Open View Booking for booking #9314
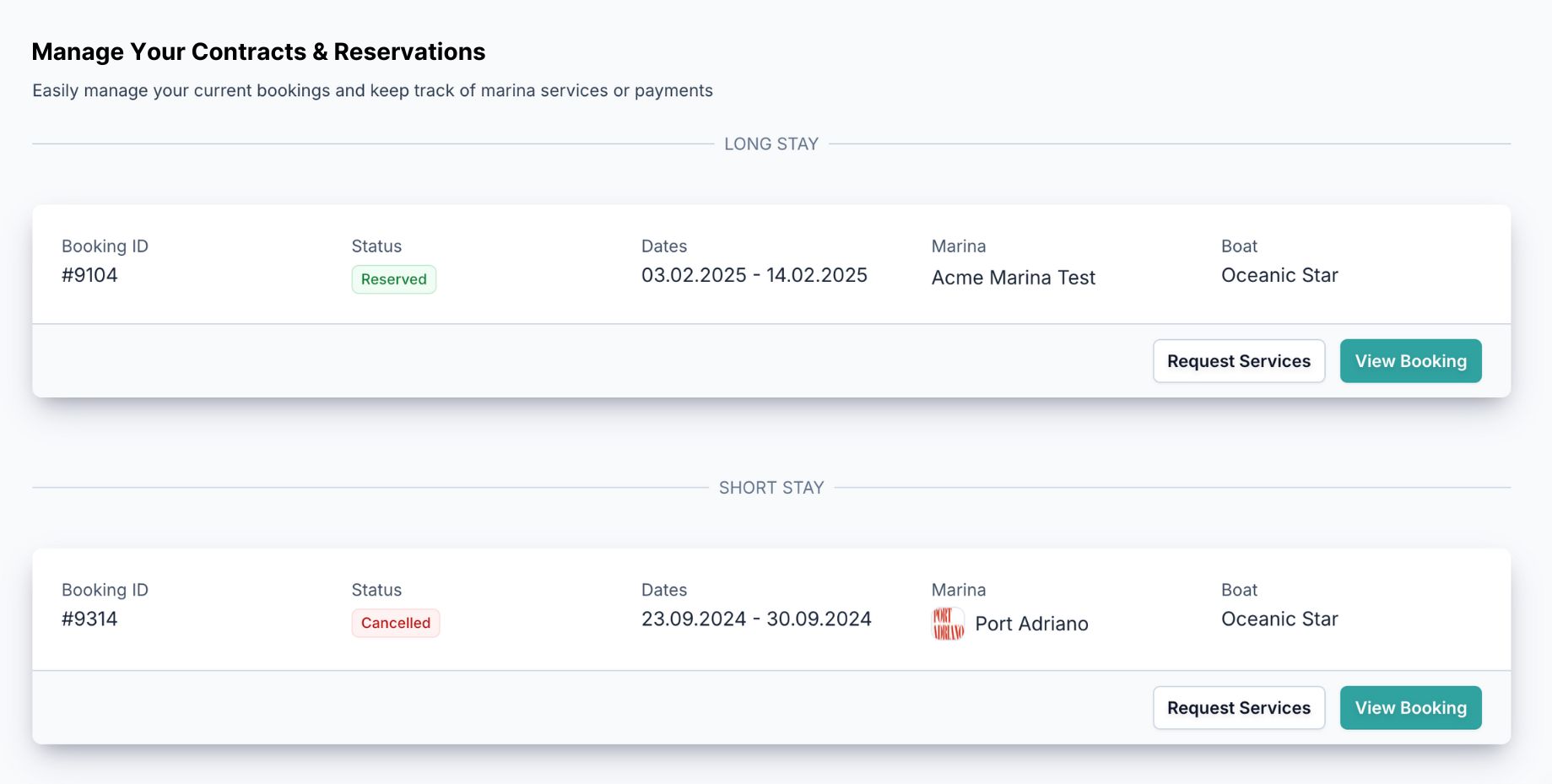The width and height of the screenshot is (1552, 784). [1410, 708]
